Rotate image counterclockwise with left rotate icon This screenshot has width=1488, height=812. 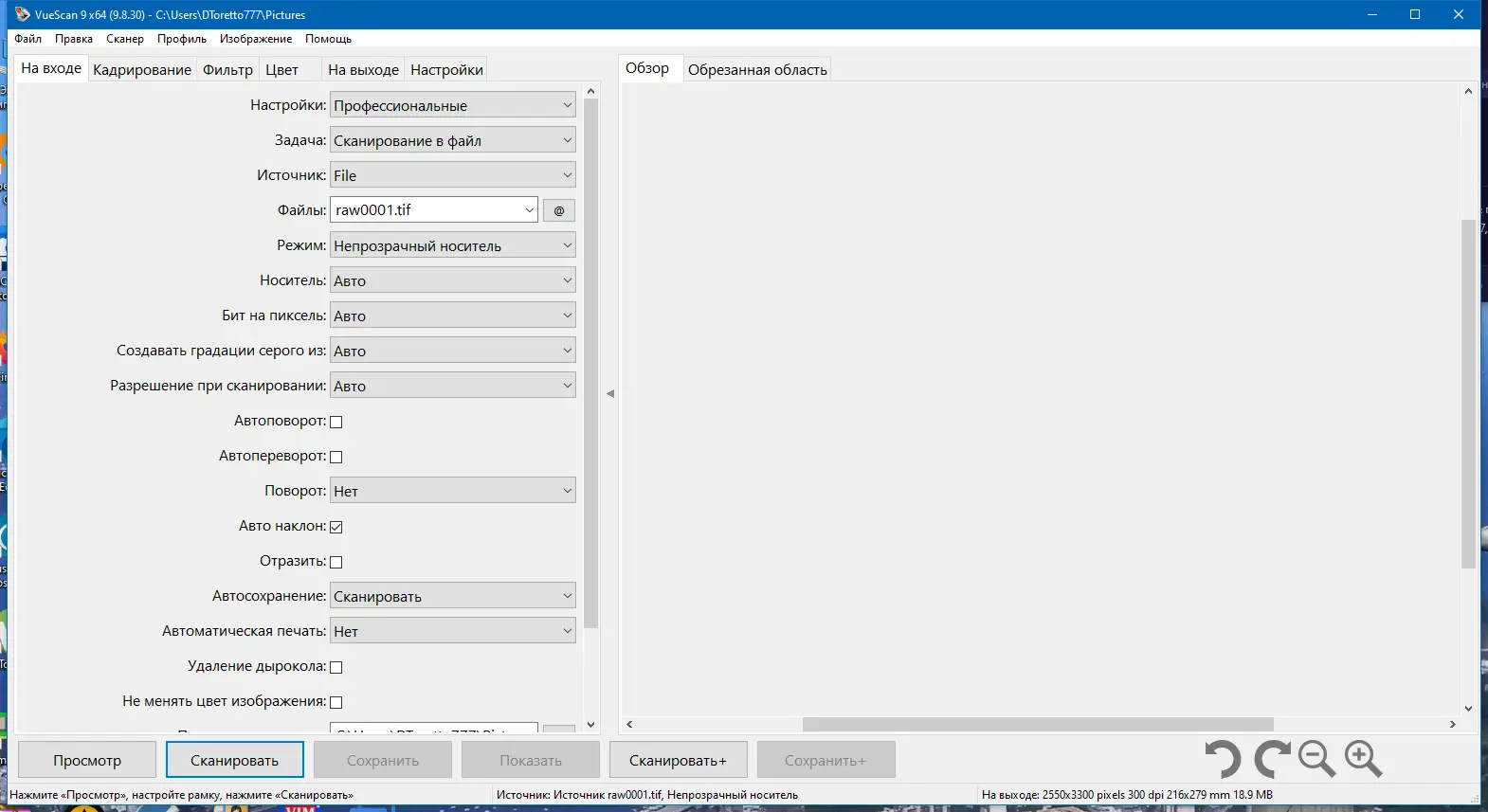click(1224, 760)
